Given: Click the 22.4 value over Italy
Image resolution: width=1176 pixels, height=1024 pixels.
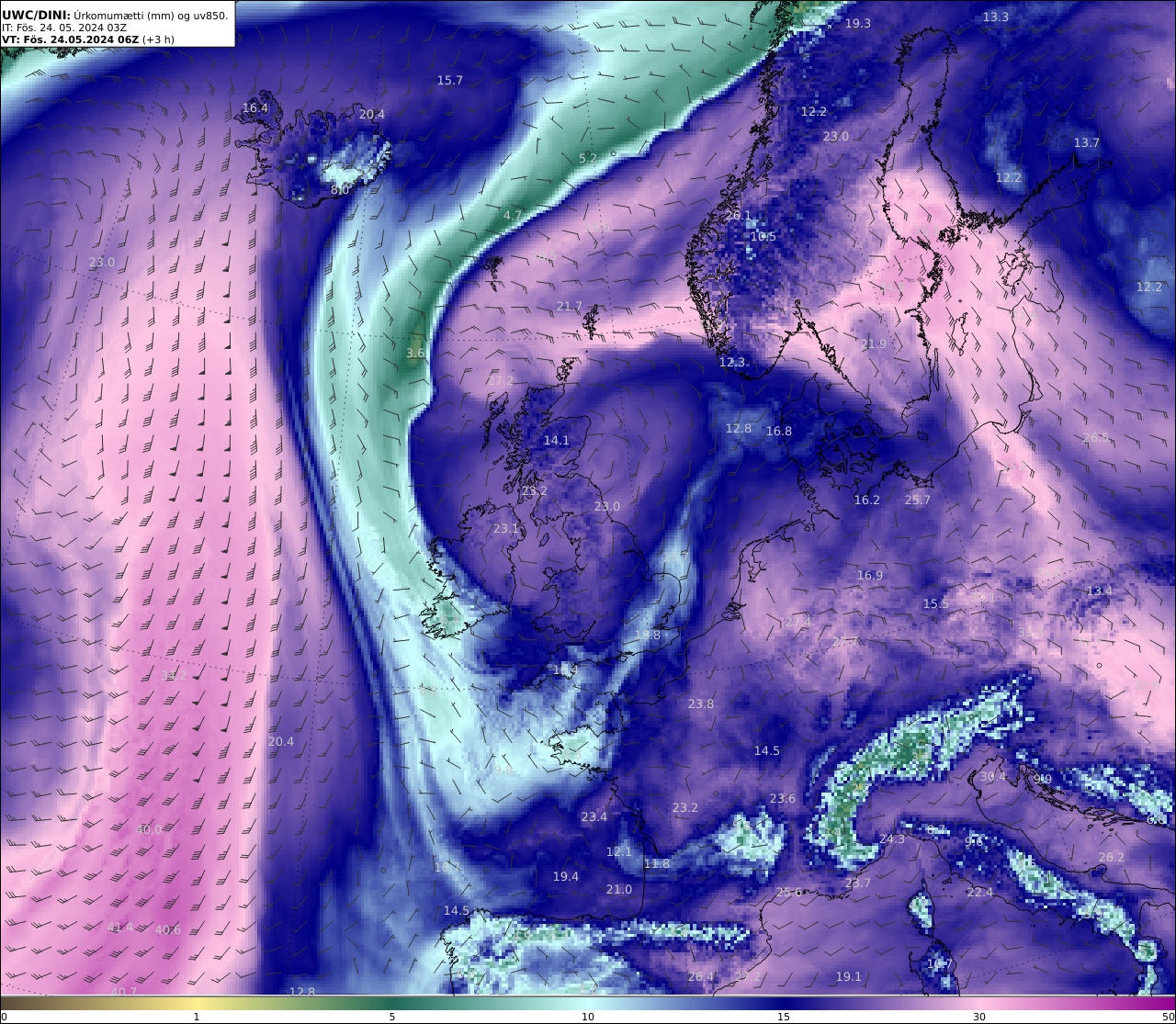Looking at the screenshot, I should pyautogui.click(x=980, y=892).
